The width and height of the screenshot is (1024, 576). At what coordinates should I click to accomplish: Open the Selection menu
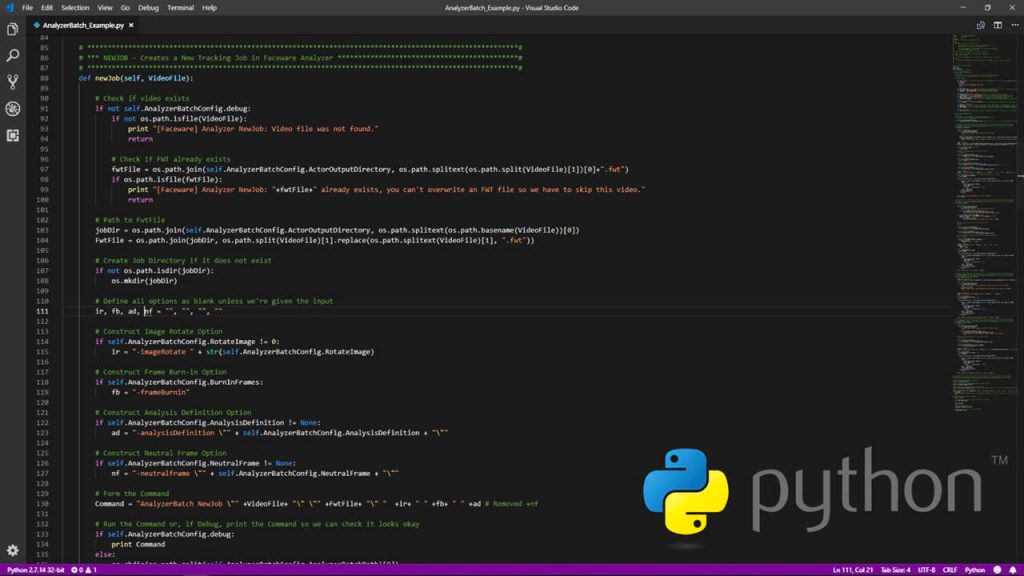coord(75,8)
